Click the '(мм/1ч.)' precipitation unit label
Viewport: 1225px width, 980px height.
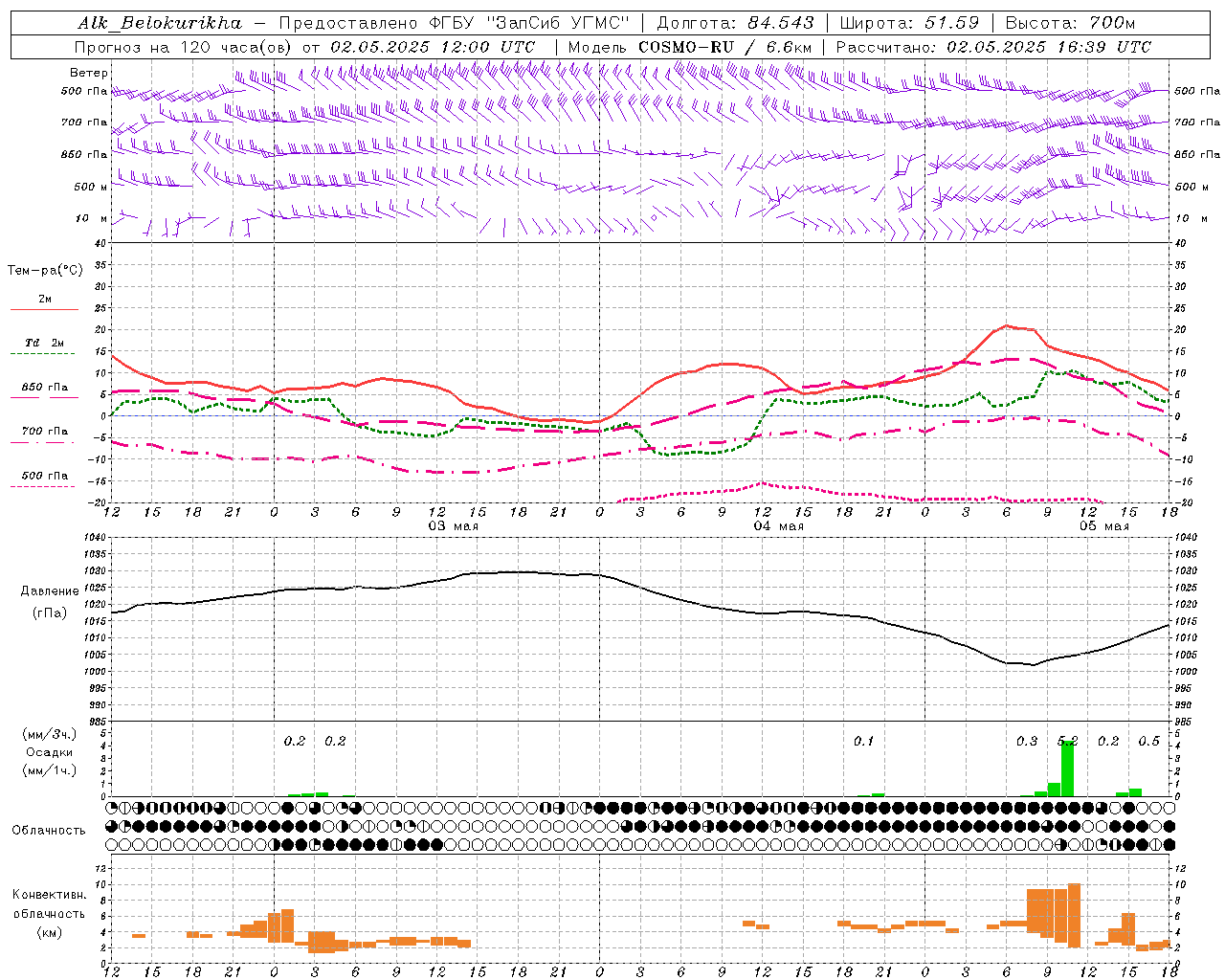click(x=50, y=770)
